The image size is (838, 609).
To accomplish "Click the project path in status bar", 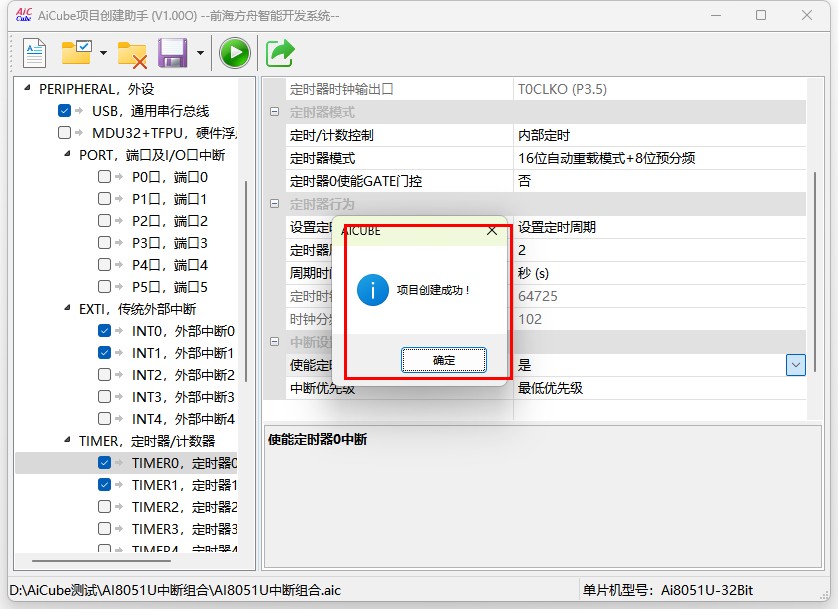I will [x=175, y=590].
